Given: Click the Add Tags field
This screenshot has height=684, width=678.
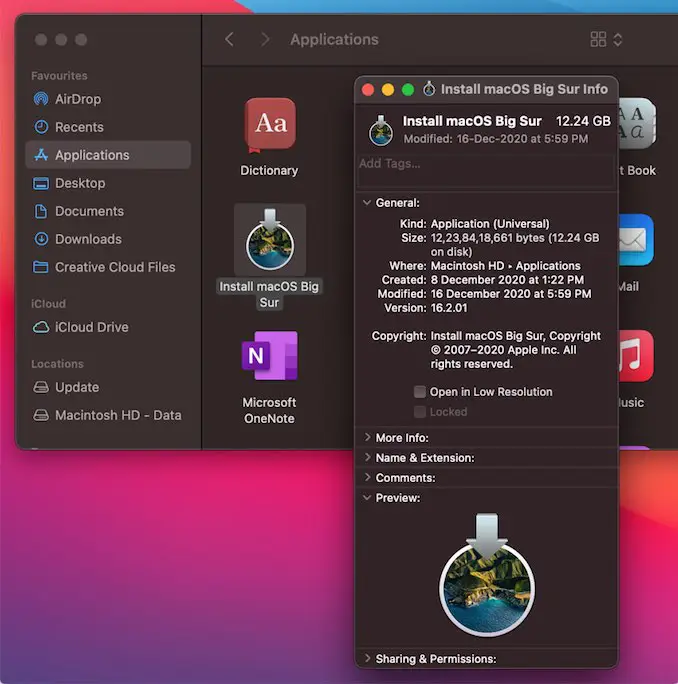Looking at the screenshot, I should pyautogui.click(x=486, y=171).
